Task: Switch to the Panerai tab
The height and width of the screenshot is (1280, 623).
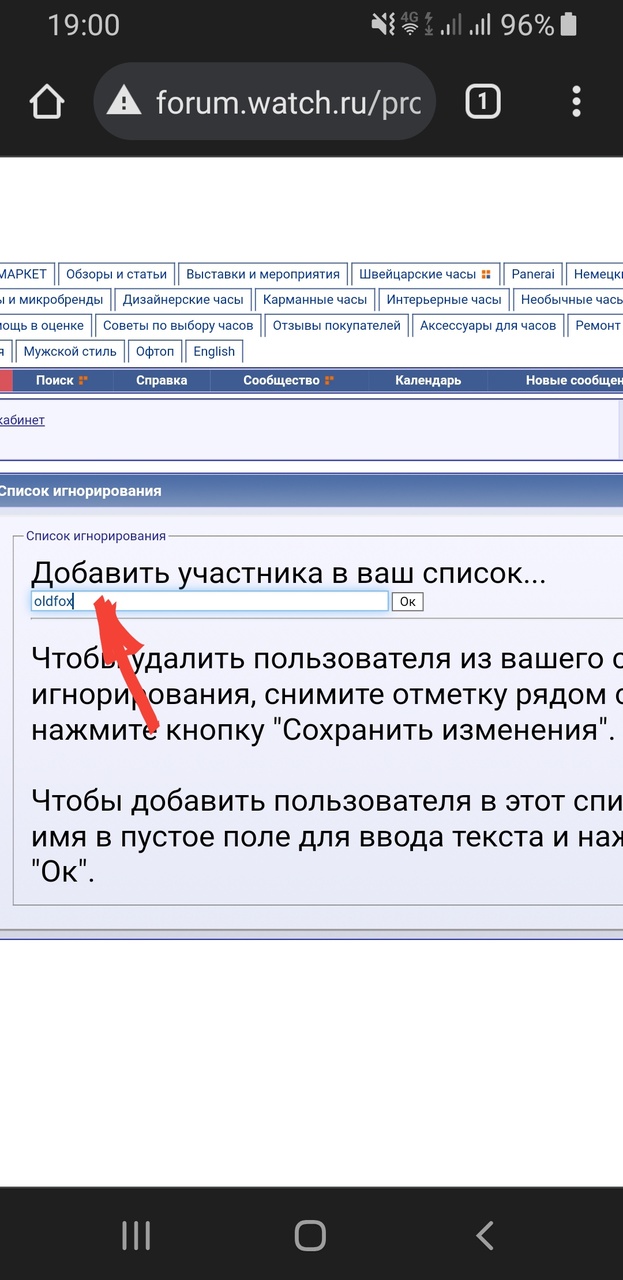Action: [x=531, y=274]
